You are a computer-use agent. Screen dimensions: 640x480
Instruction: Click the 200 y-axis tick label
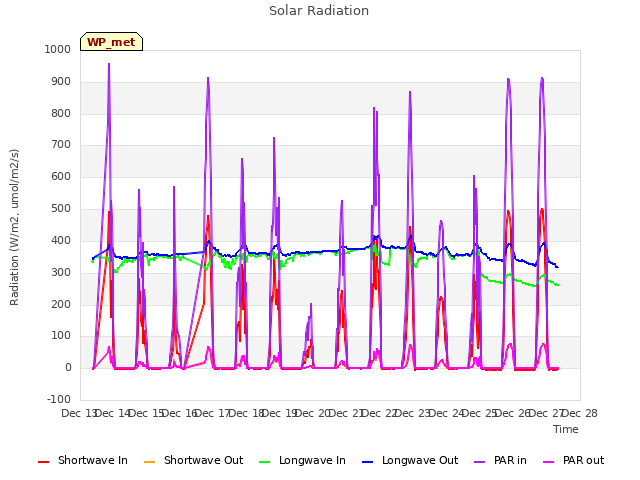61,304
